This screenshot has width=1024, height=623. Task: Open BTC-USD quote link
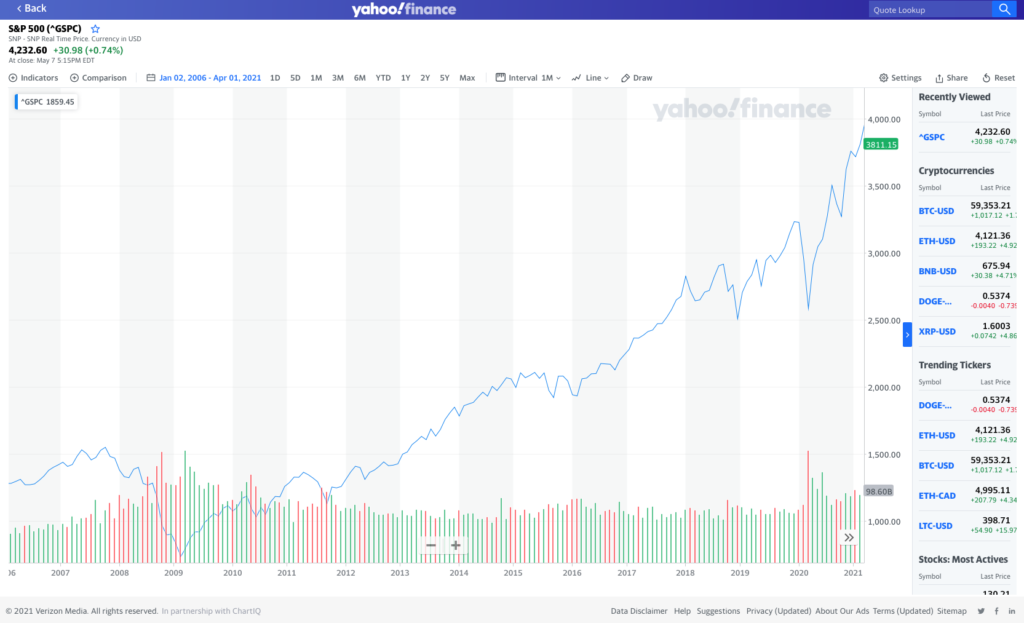tap(937, 210)
